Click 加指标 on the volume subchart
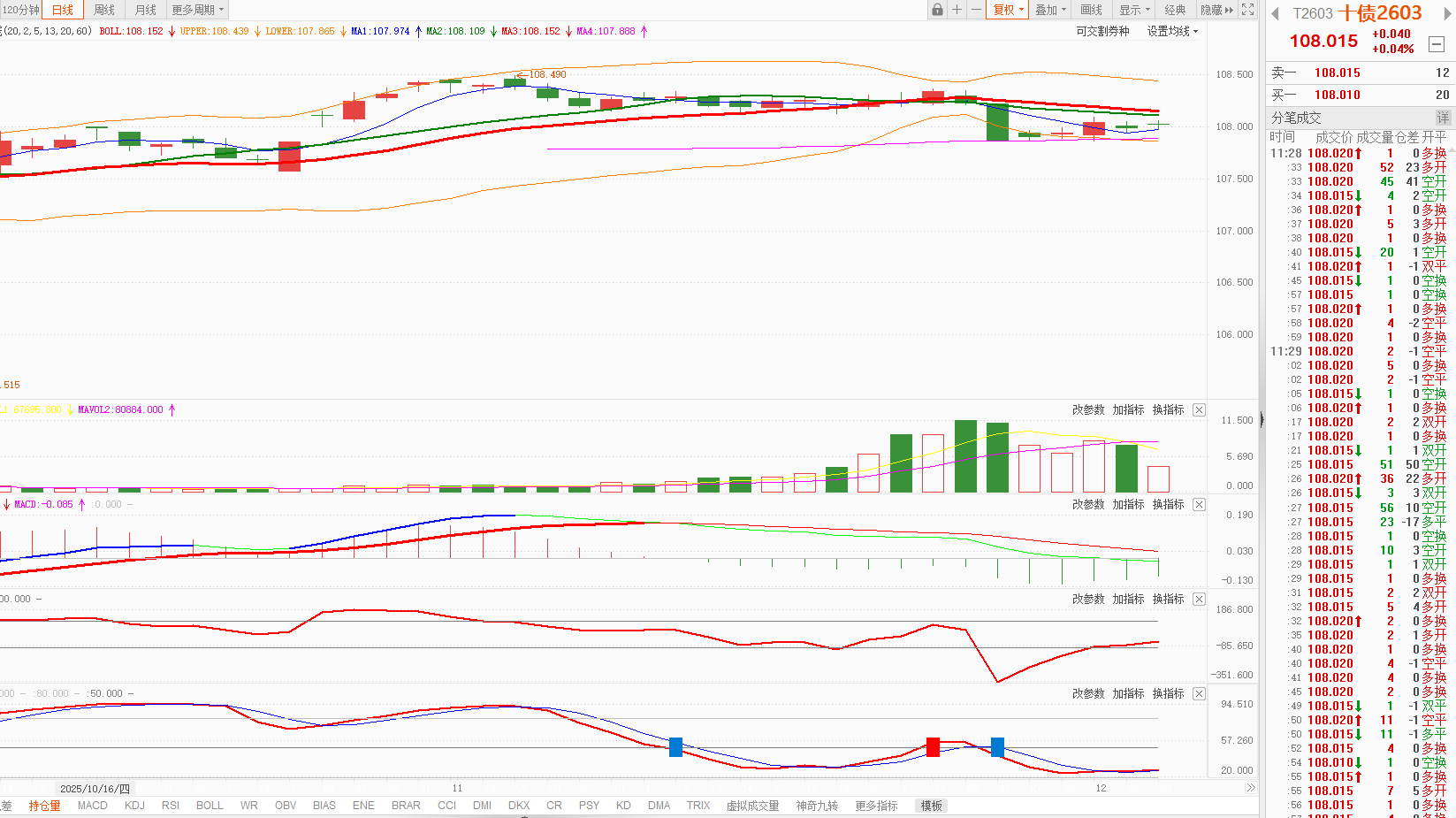The height and width of the screenshot is (818, 1456). [1128, 409]
